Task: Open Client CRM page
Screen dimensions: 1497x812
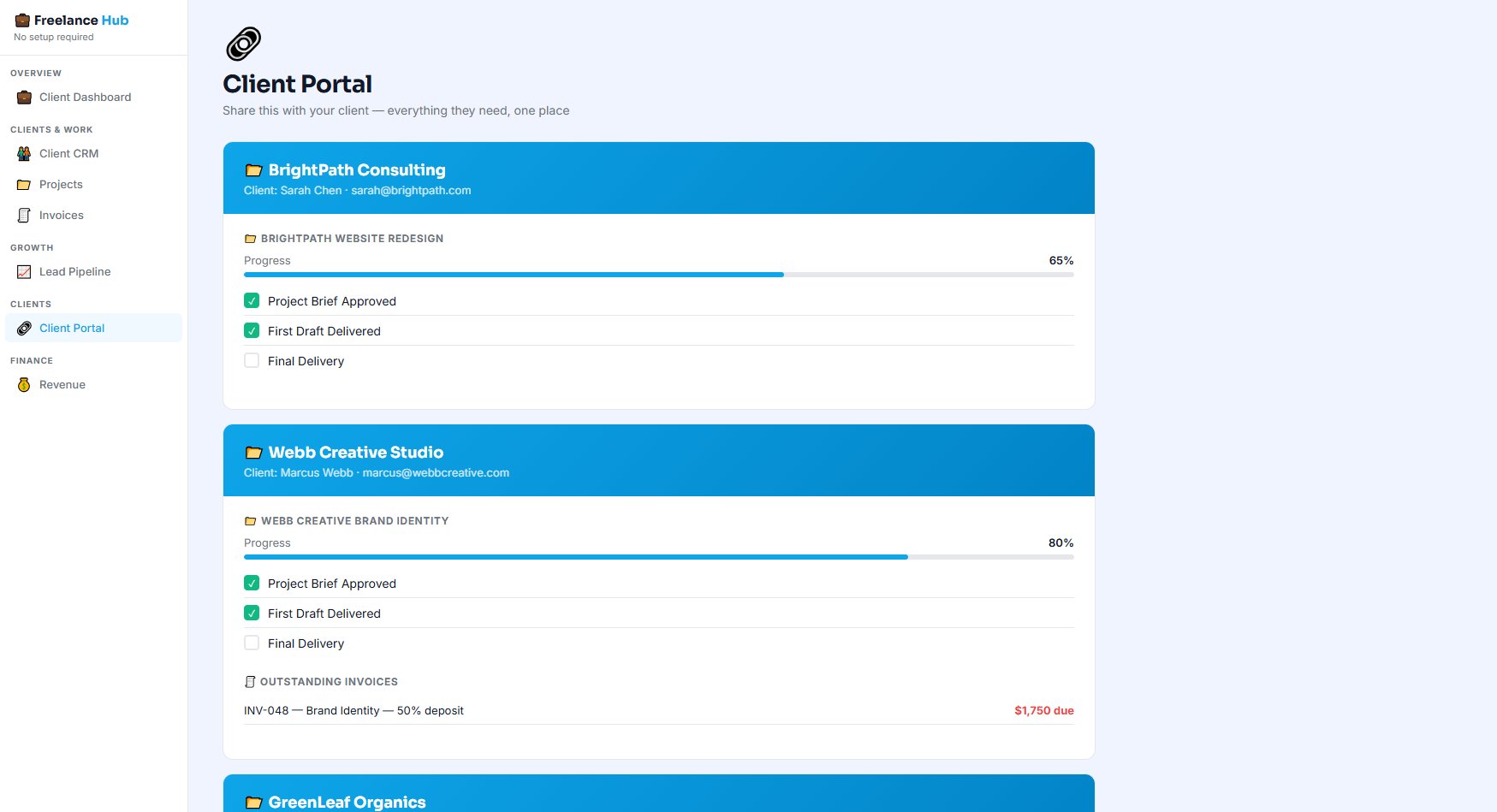Action: tap(93, 154)
